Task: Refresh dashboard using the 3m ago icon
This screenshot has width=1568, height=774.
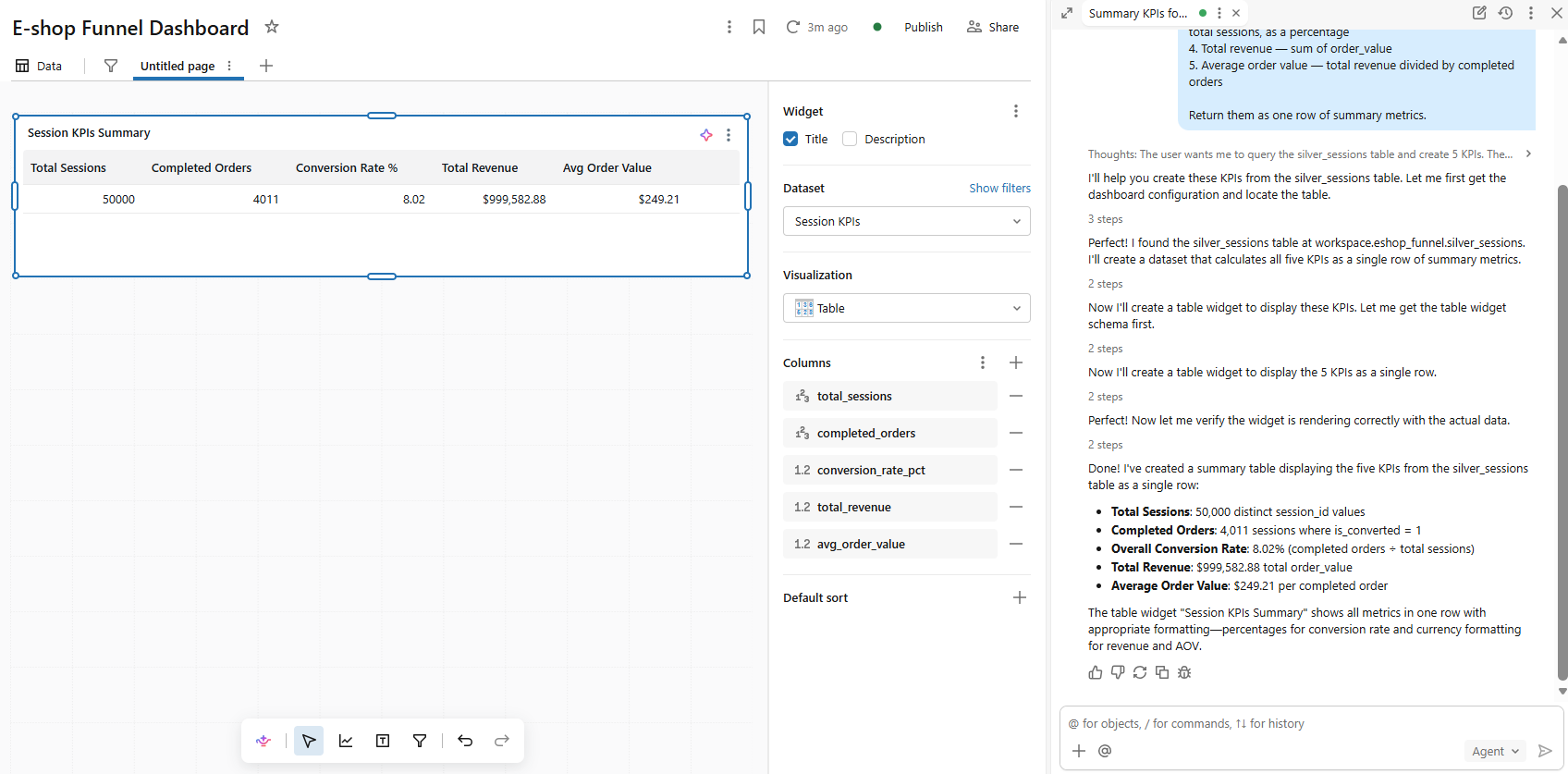Action: (793, 27)
